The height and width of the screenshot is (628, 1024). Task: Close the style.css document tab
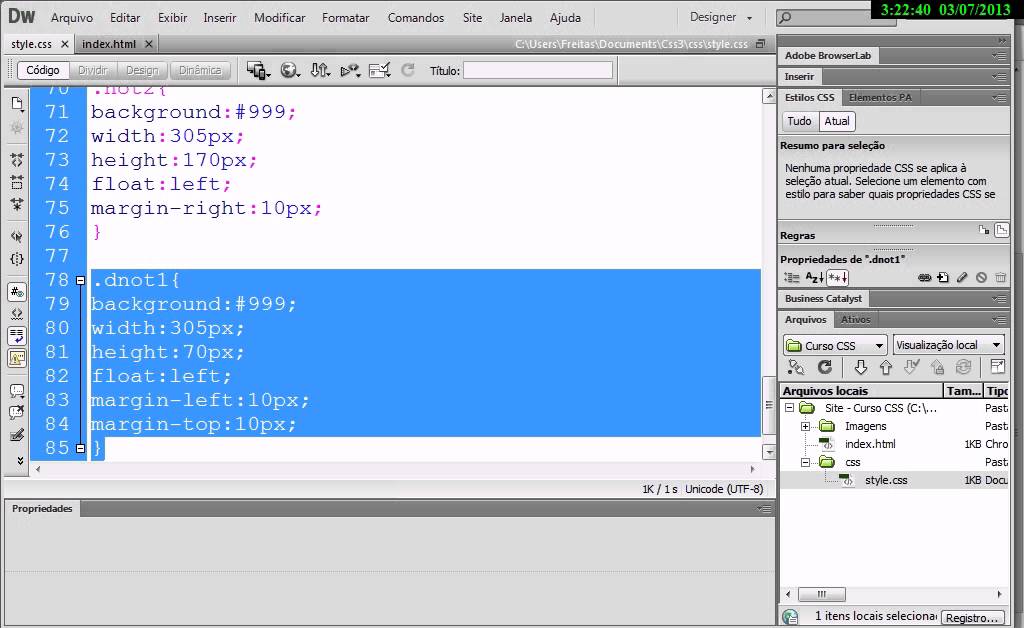click(65, 44)
